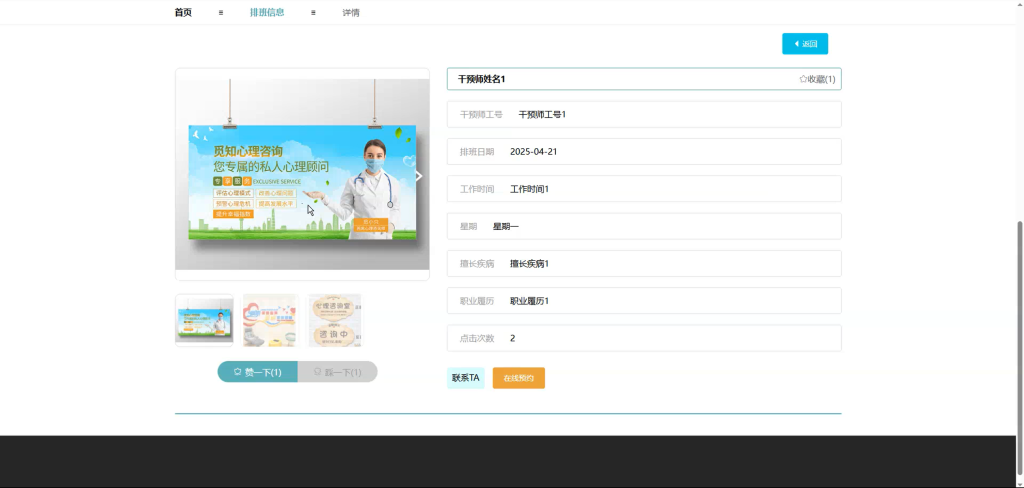
Task: Click the date 2025-04-21
Action: point(534,152)
